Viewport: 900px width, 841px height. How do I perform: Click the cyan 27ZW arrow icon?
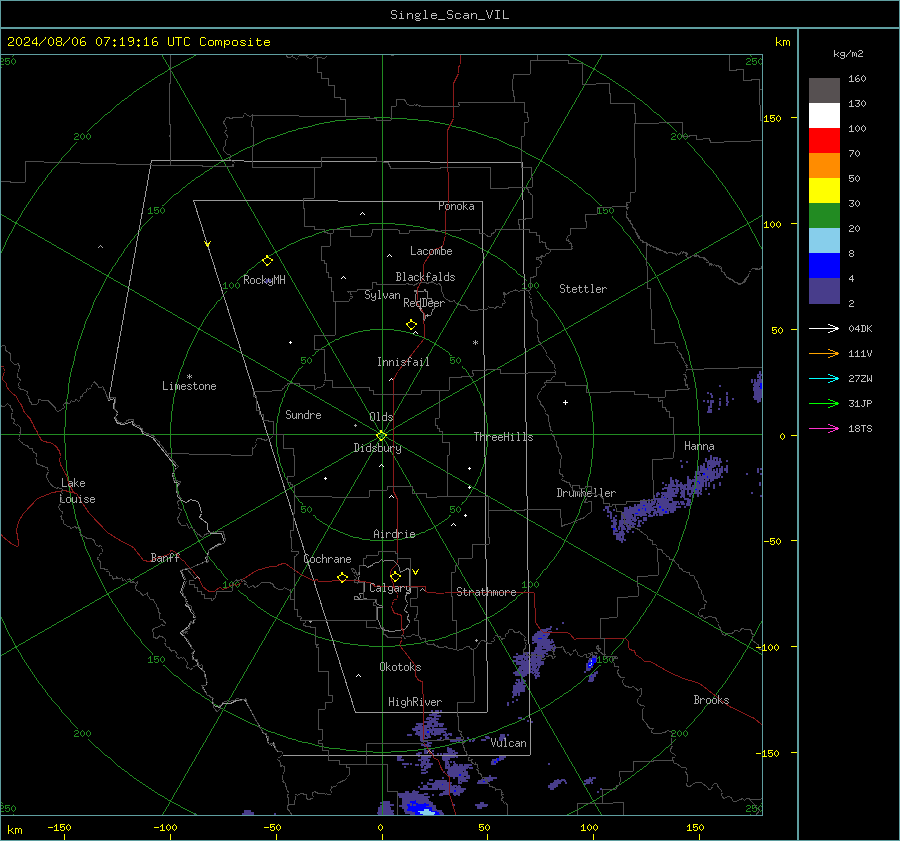[824, 378]
